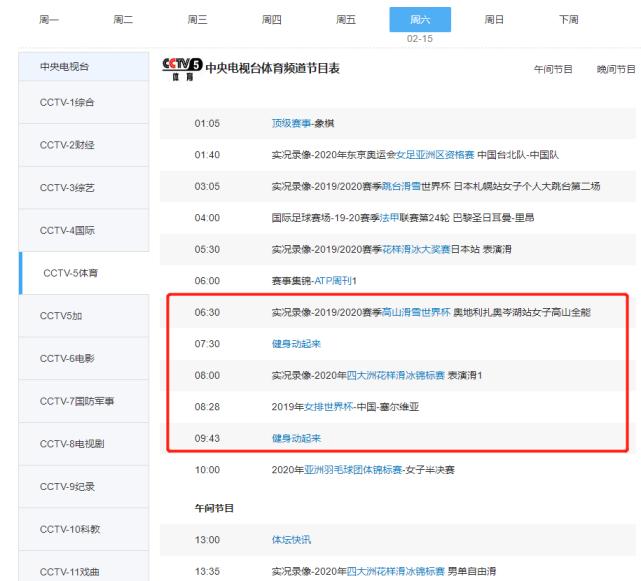Click the 01:05 time cell

tap(207, 123)
